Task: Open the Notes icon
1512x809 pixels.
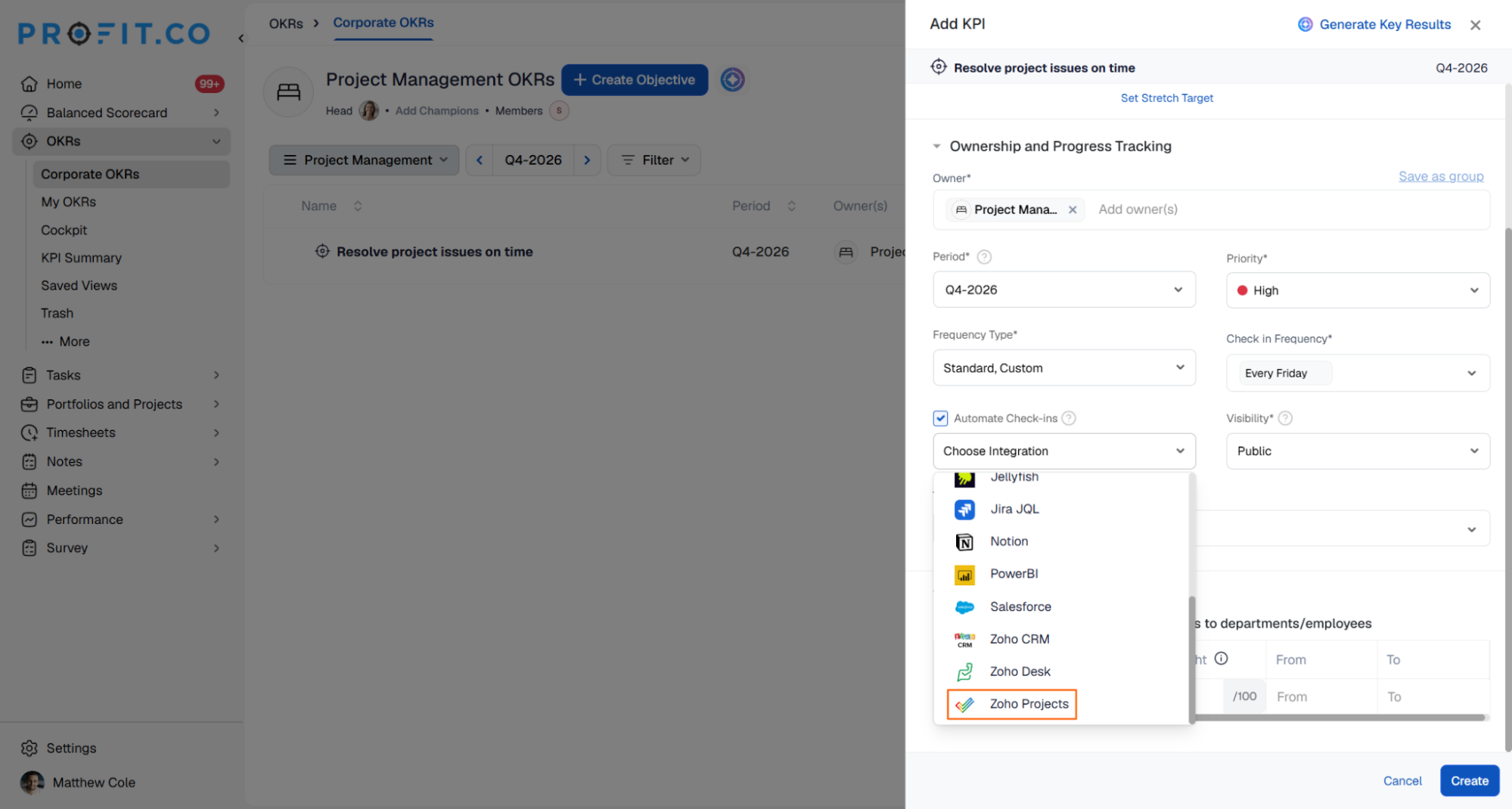Action: (29, 461)
